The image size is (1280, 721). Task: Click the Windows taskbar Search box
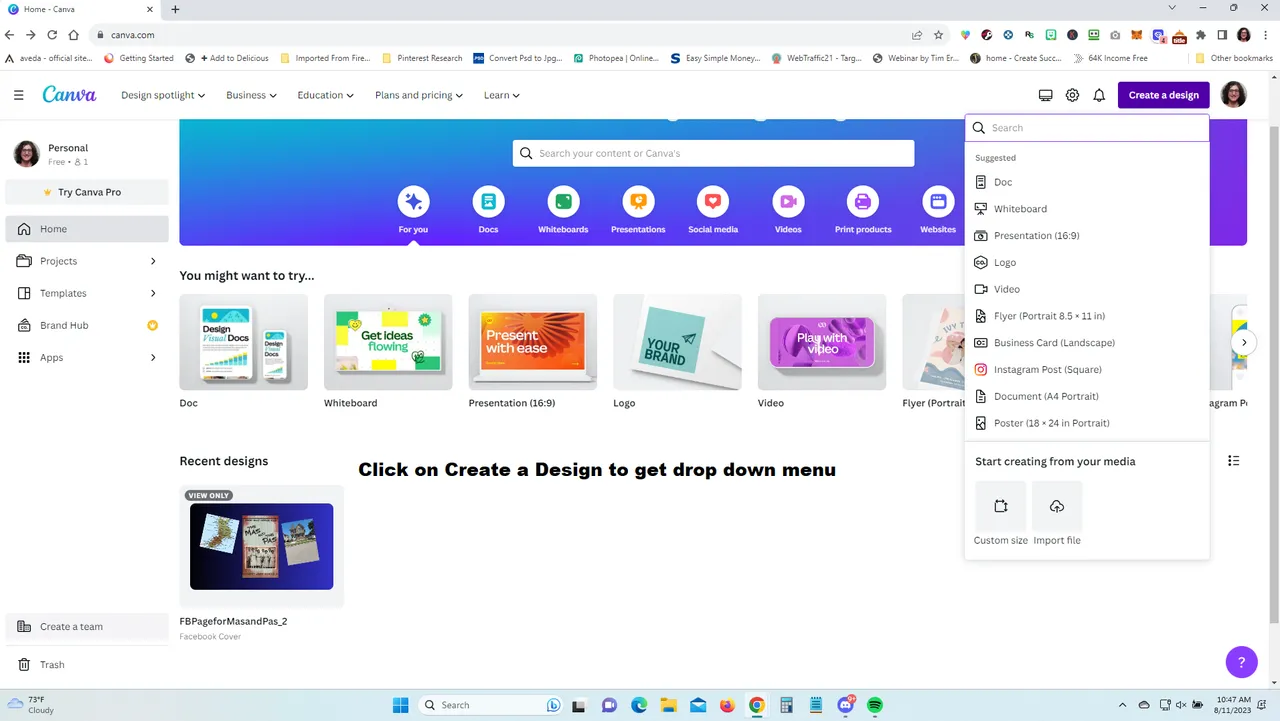click(x=492, y=705)
